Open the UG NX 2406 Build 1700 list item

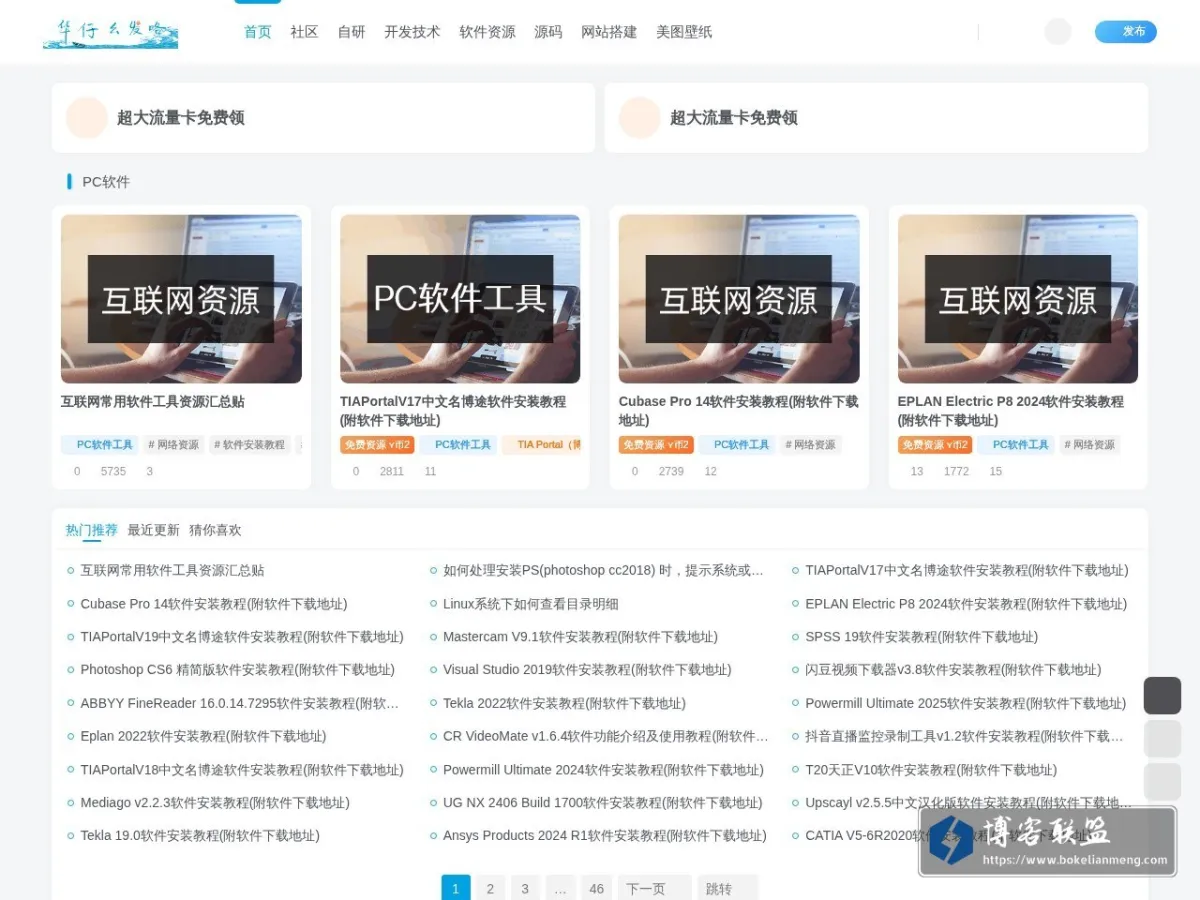coord(602,803)
